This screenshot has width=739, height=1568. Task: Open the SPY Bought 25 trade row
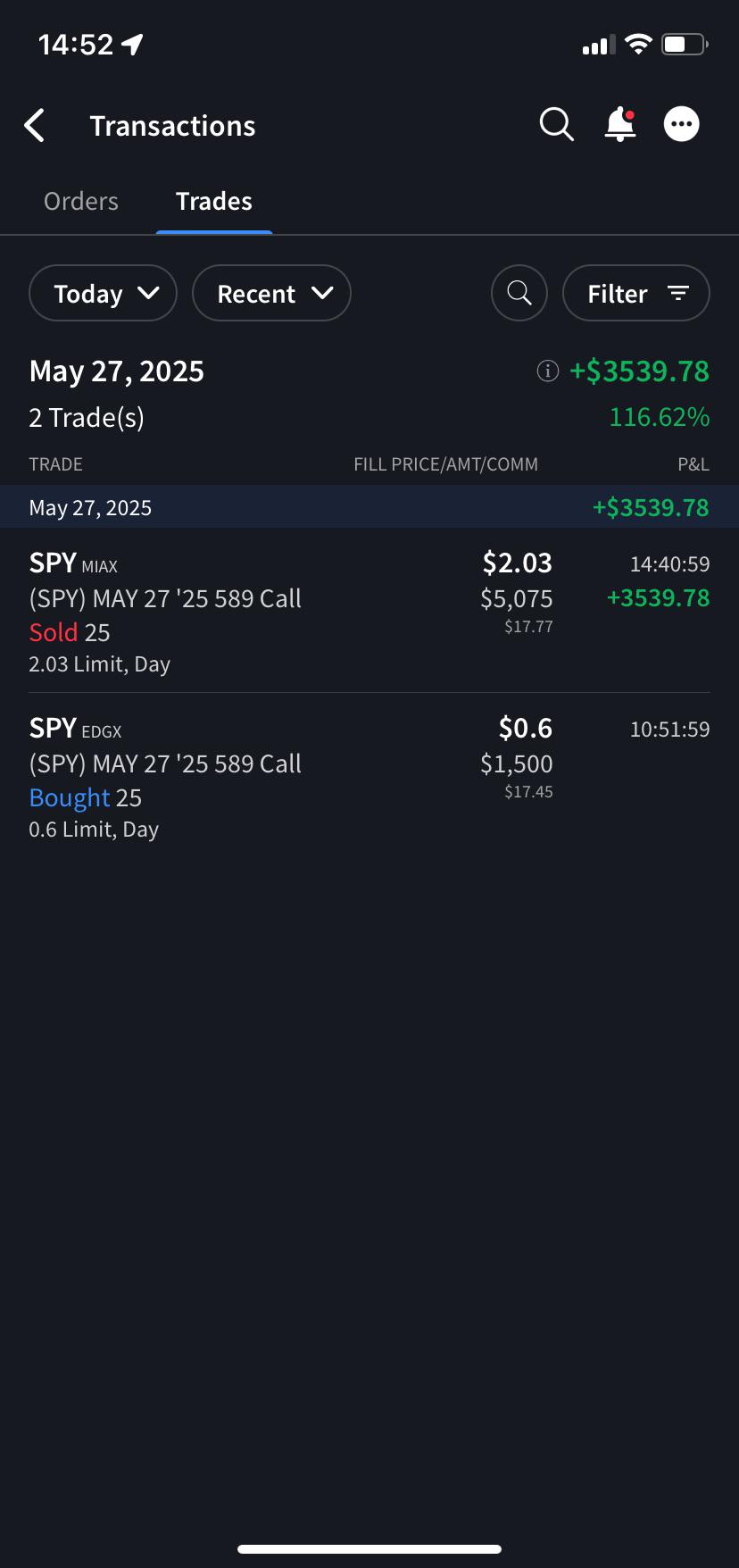(x=369, y=776)
